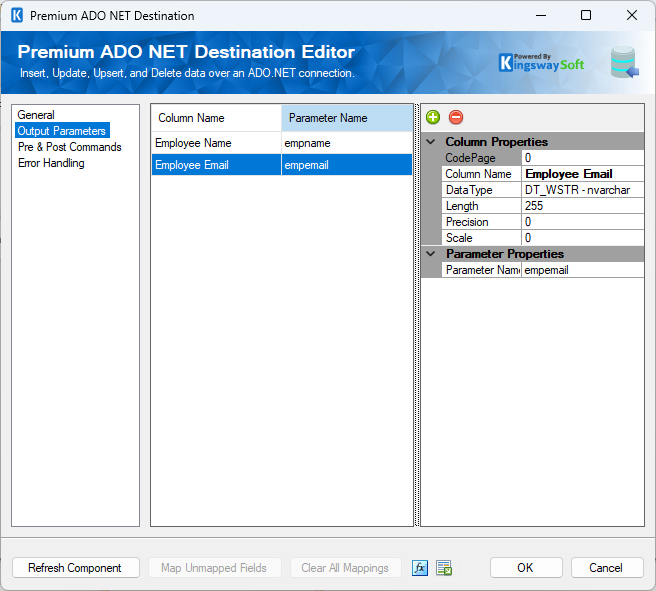Click the green add parameter icon
Image resolution: width=656 pixels, height=591 pixels.
[x=433, y=118]
